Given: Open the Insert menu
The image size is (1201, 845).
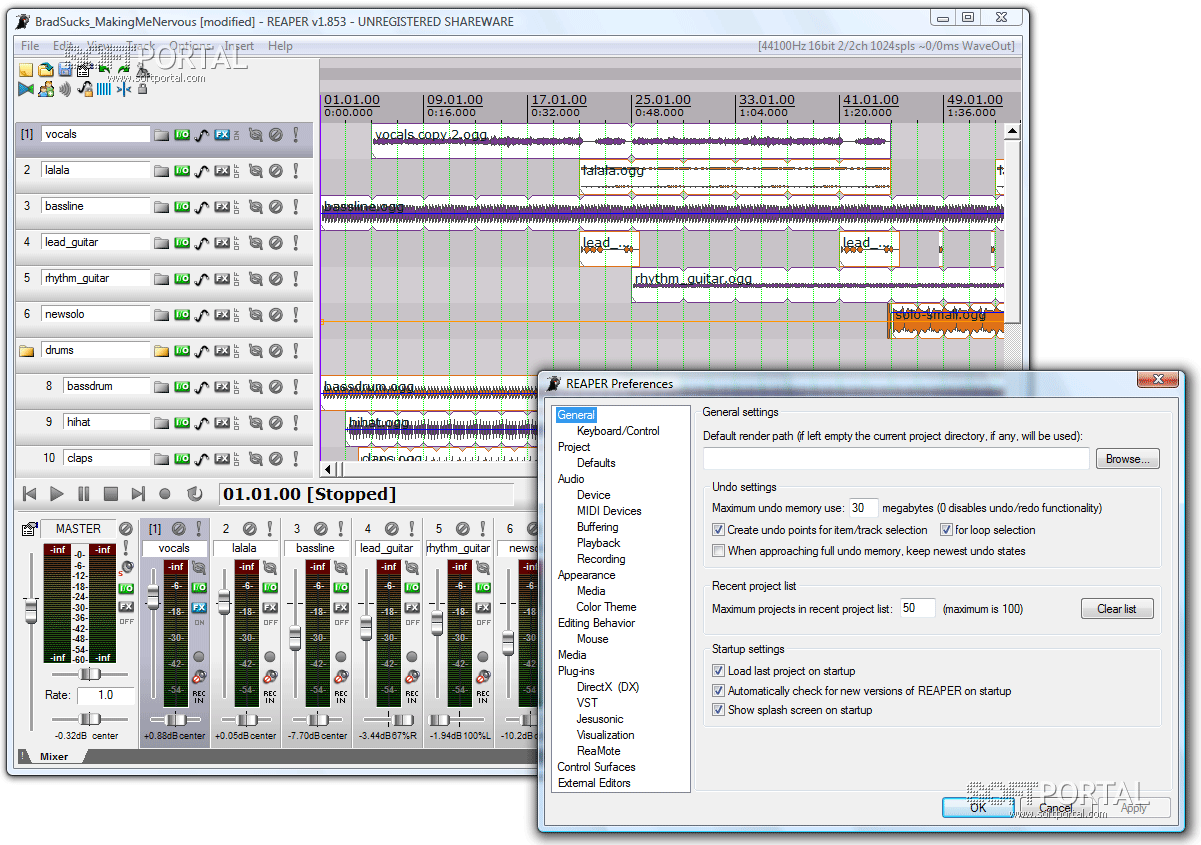Looking at the screenshot, I should pos(239,46).
